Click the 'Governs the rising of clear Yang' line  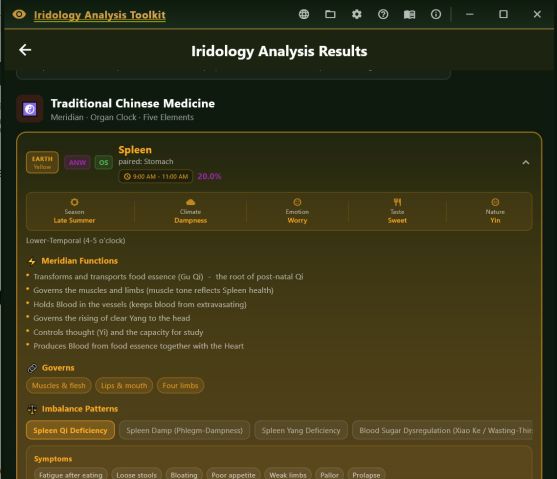coord(112,318)
